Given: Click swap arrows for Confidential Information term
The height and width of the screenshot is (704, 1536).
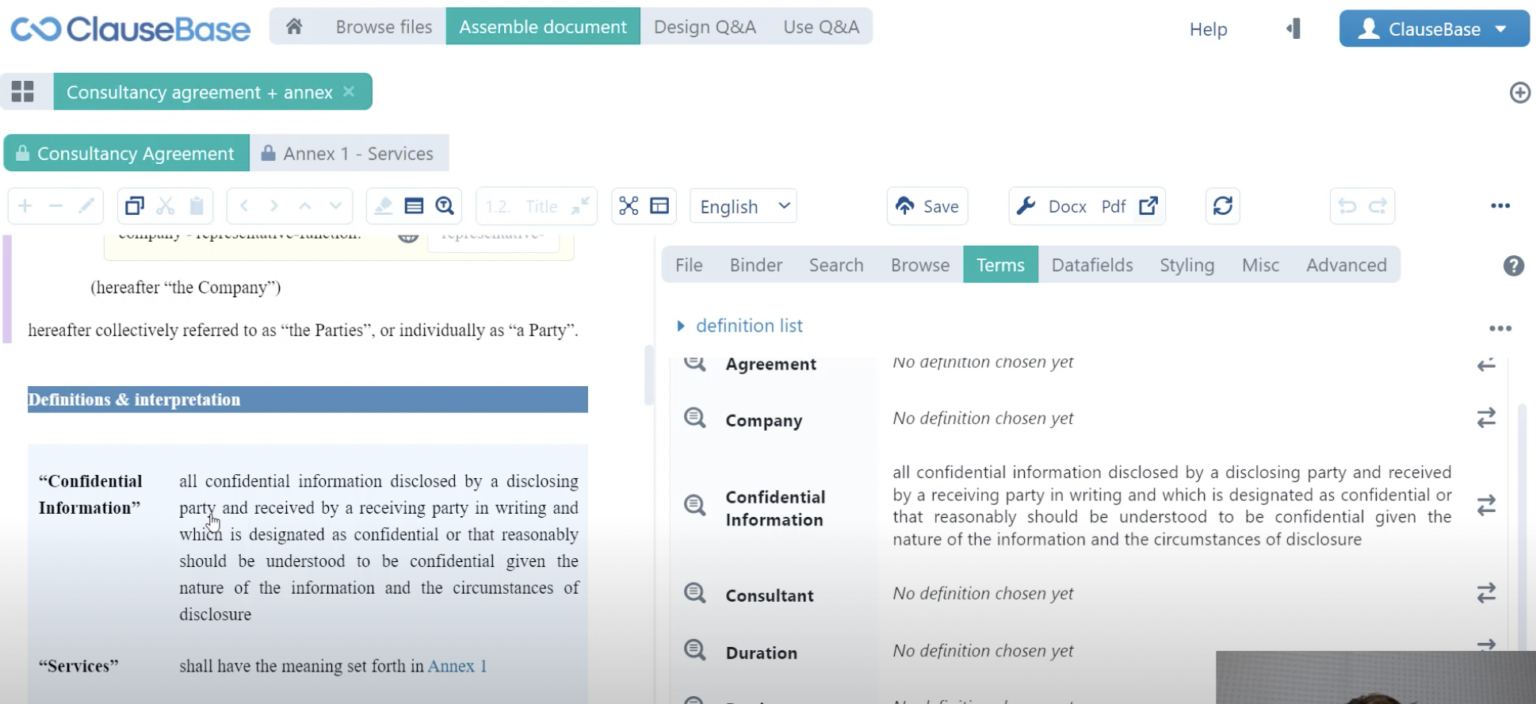Looking at the screenshot, I should click(x=1486, y=505).
